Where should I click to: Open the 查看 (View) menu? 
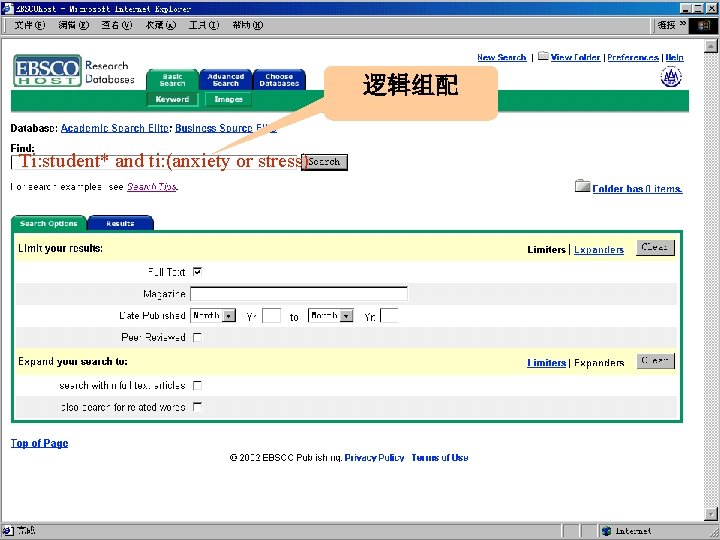[x=117, y=25]
